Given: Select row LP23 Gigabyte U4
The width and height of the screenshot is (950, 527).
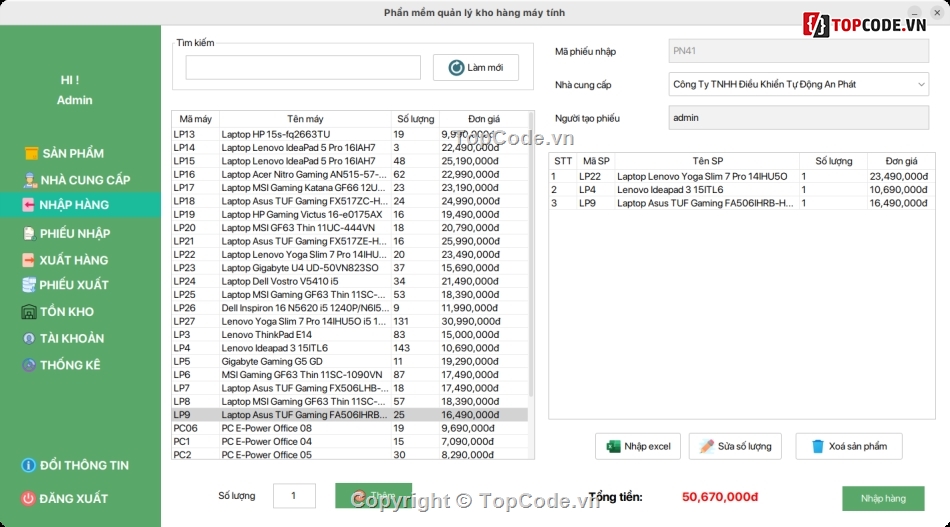Looking at the screenshot, I should point(350,268).
